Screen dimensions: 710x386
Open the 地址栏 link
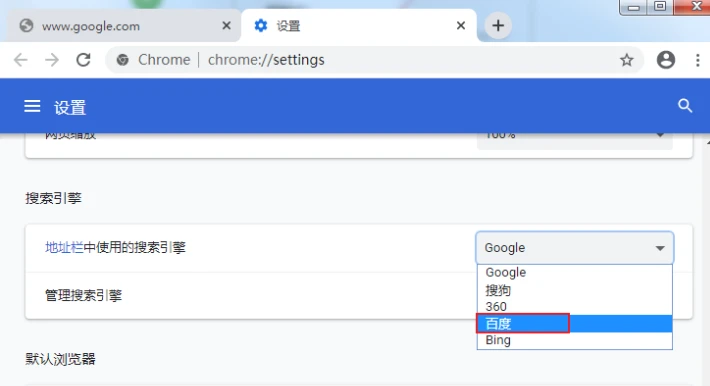point(64,247)
